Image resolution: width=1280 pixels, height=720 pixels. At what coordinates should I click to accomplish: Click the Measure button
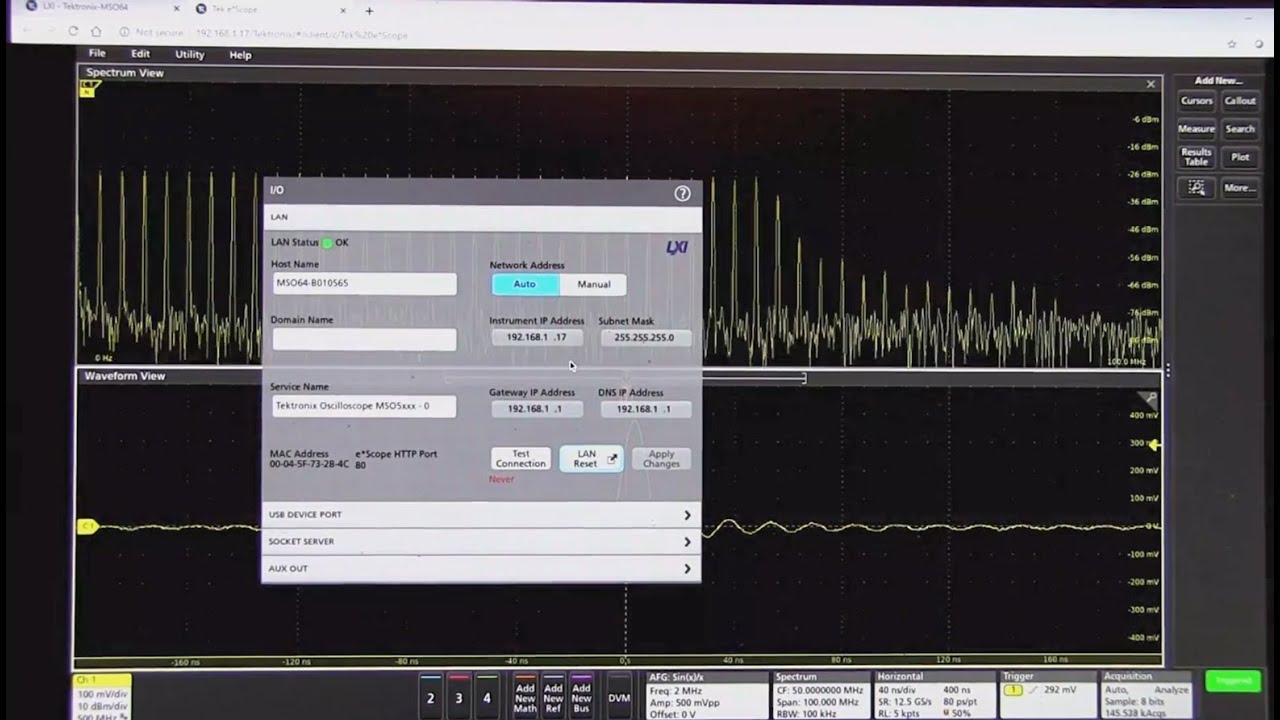click(1196, 129)
